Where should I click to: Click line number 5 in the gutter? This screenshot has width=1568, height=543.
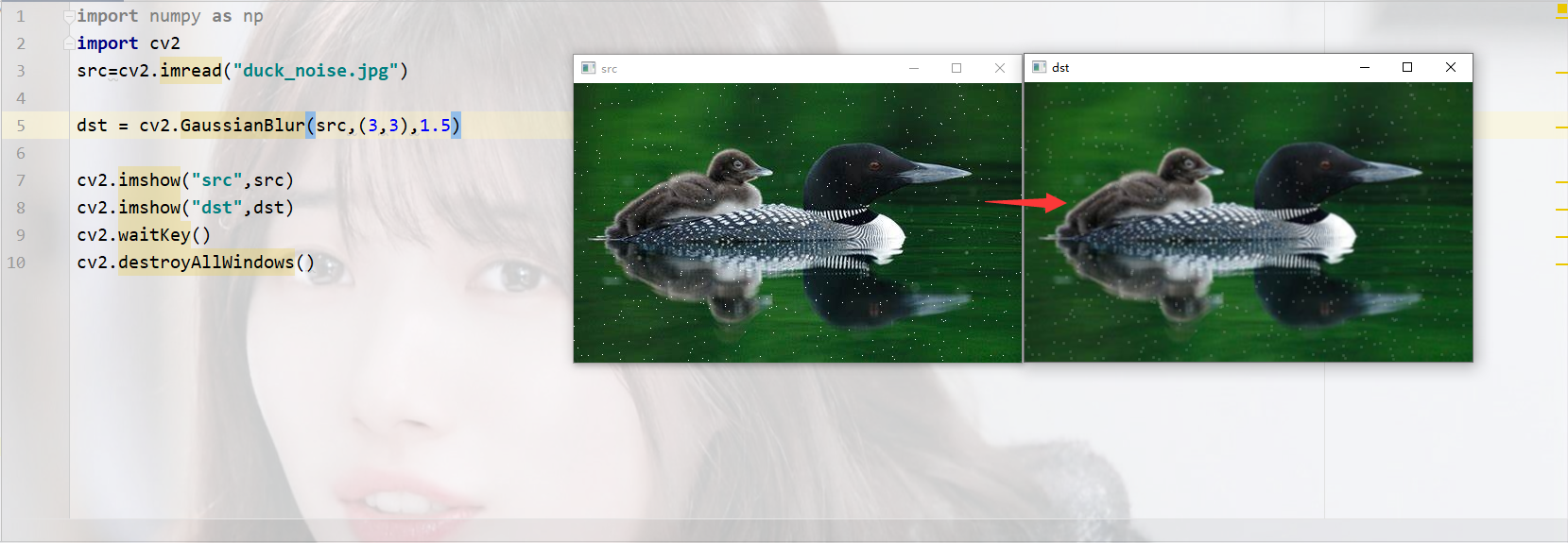click(21, 126)
